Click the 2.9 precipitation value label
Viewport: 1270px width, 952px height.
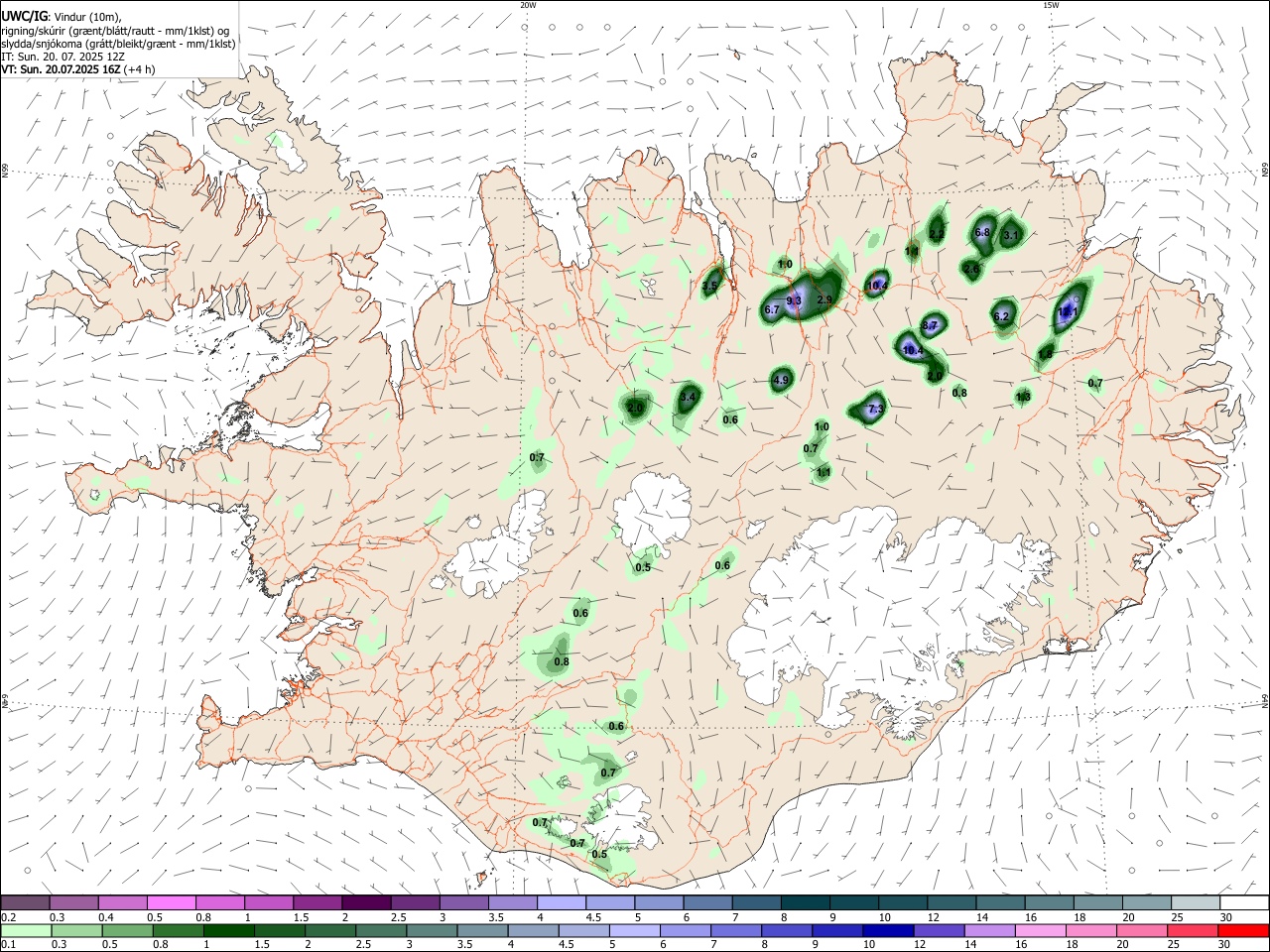pos(825,299)
